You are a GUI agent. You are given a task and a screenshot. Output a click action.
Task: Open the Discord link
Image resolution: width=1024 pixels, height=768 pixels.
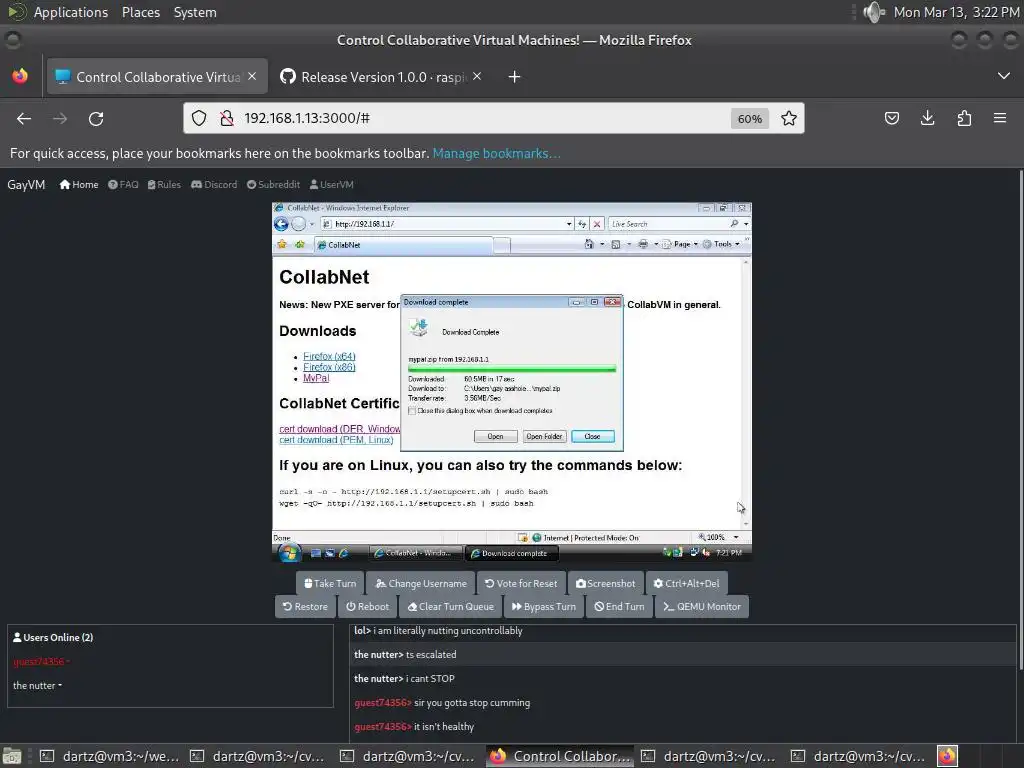click(214, 185)
